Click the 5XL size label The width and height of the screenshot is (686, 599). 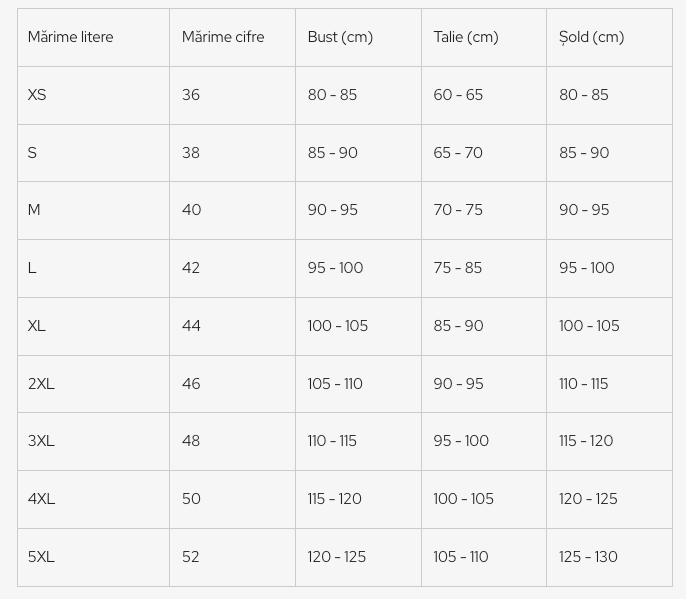[41, 557]
